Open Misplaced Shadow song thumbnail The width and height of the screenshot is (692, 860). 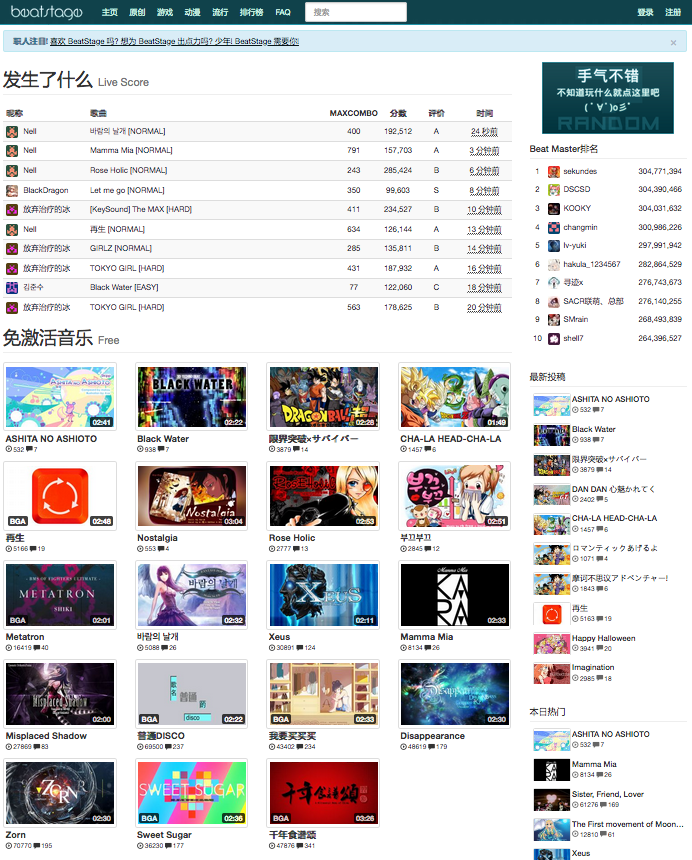point(60,694)
